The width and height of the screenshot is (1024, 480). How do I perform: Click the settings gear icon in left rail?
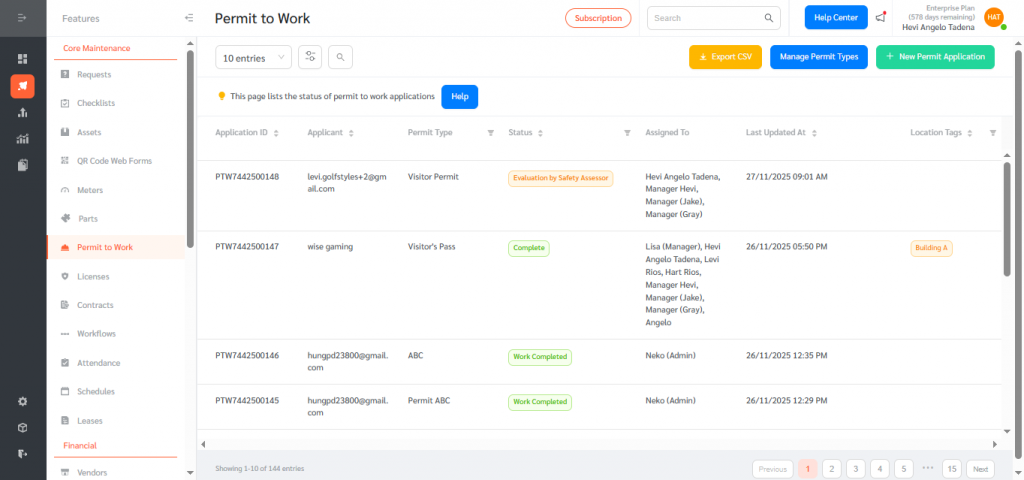(x=22, y=401)
